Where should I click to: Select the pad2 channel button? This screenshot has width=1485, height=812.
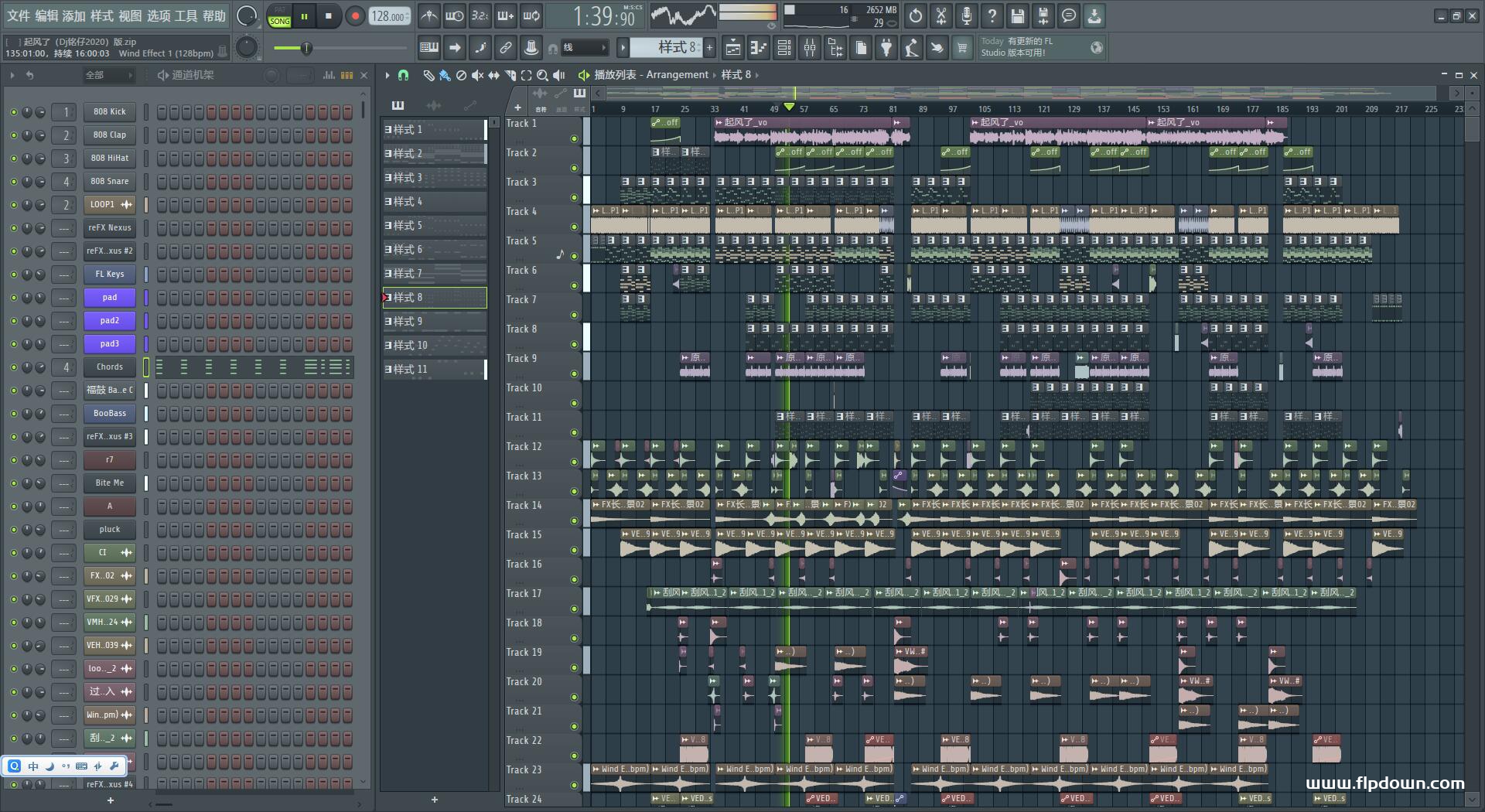[110, 321]
